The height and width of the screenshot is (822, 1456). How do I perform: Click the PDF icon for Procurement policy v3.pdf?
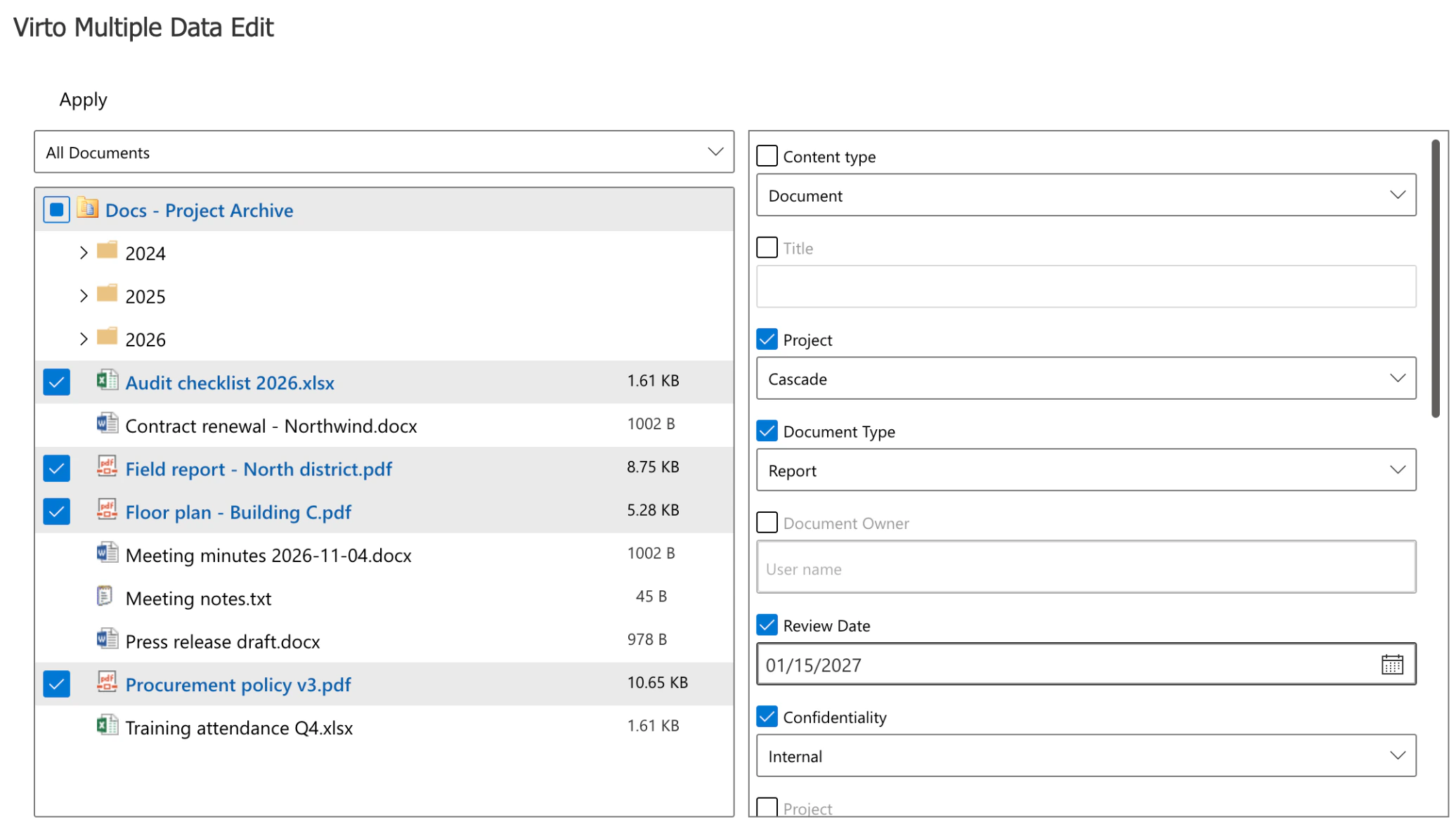pyautogui.click(x=107, y=683)
